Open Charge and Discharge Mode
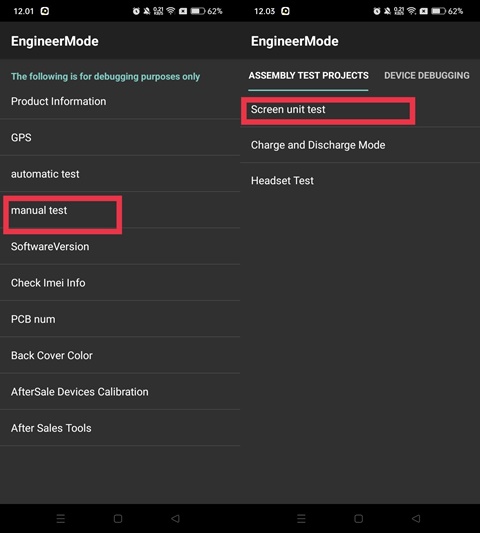 point(360,145)
